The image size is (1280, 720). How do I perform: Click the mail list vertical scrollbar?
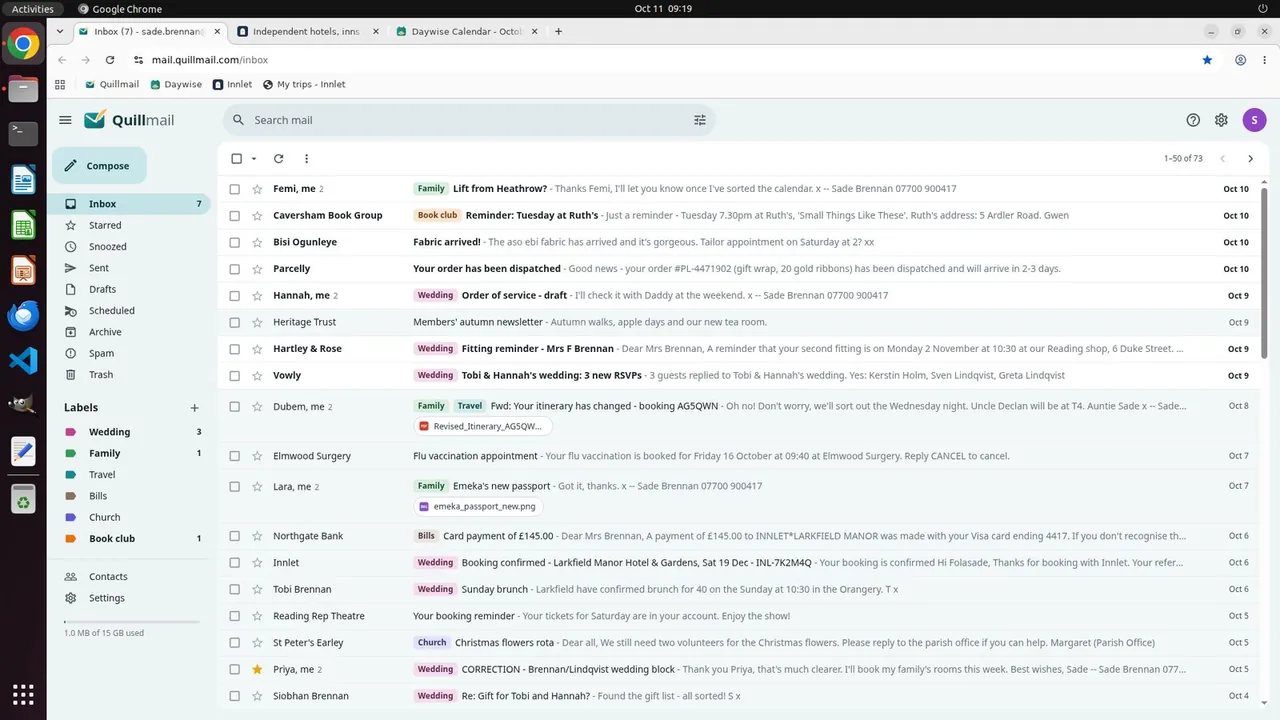coord(1264,272)
